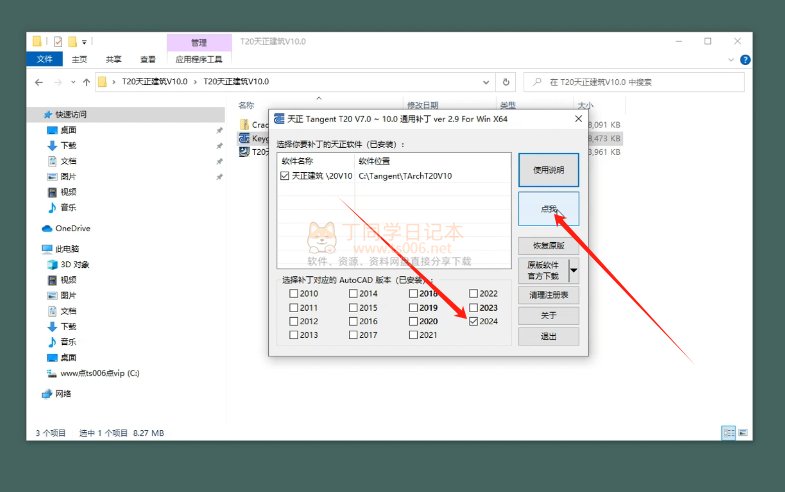Image resolution: width=785 pixels, height=492 pixels.
Task: Refresh the current folder view
Action: [x=506, y=82]
